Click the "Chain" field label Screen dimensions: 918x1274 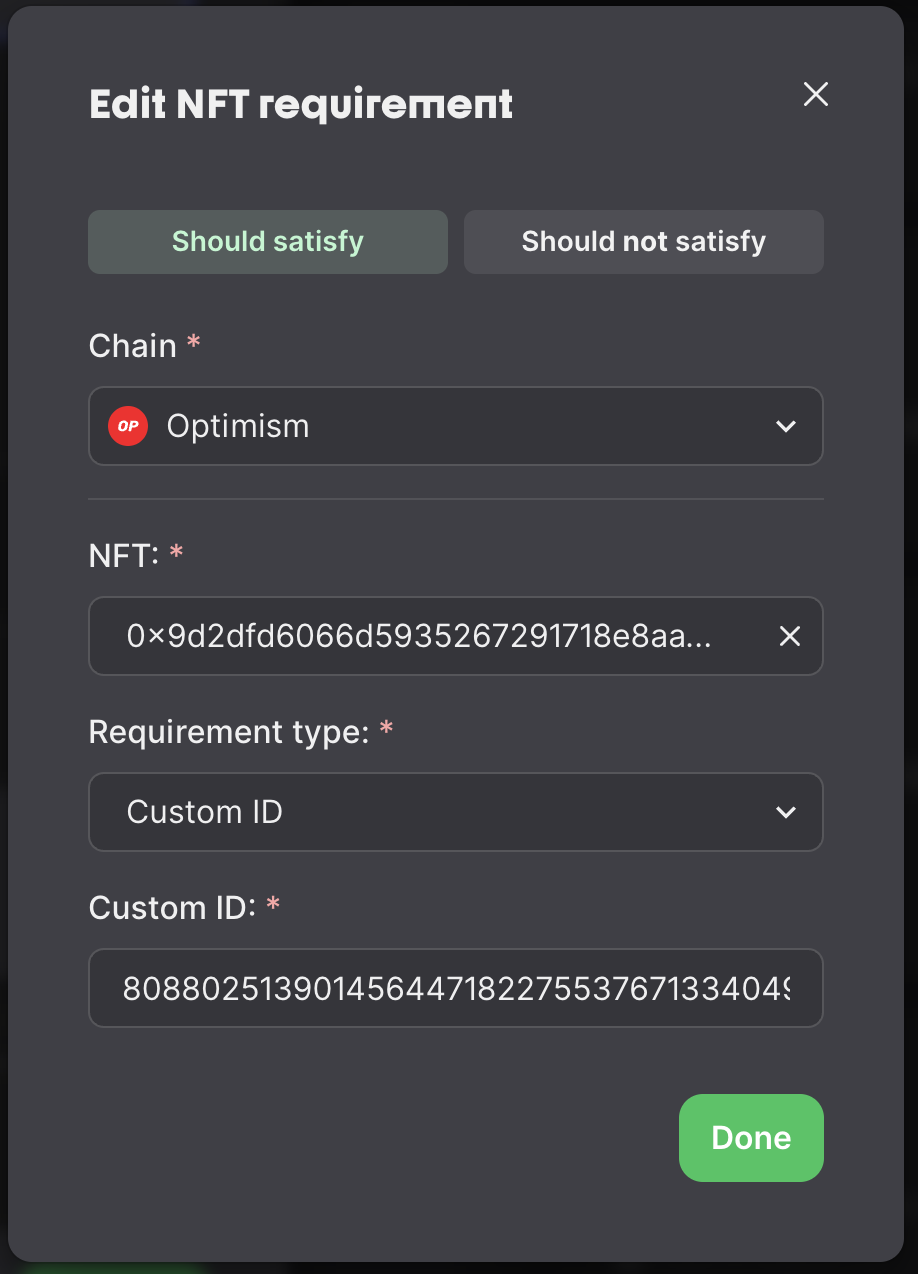pyautogui.click(x=133, y=346)
